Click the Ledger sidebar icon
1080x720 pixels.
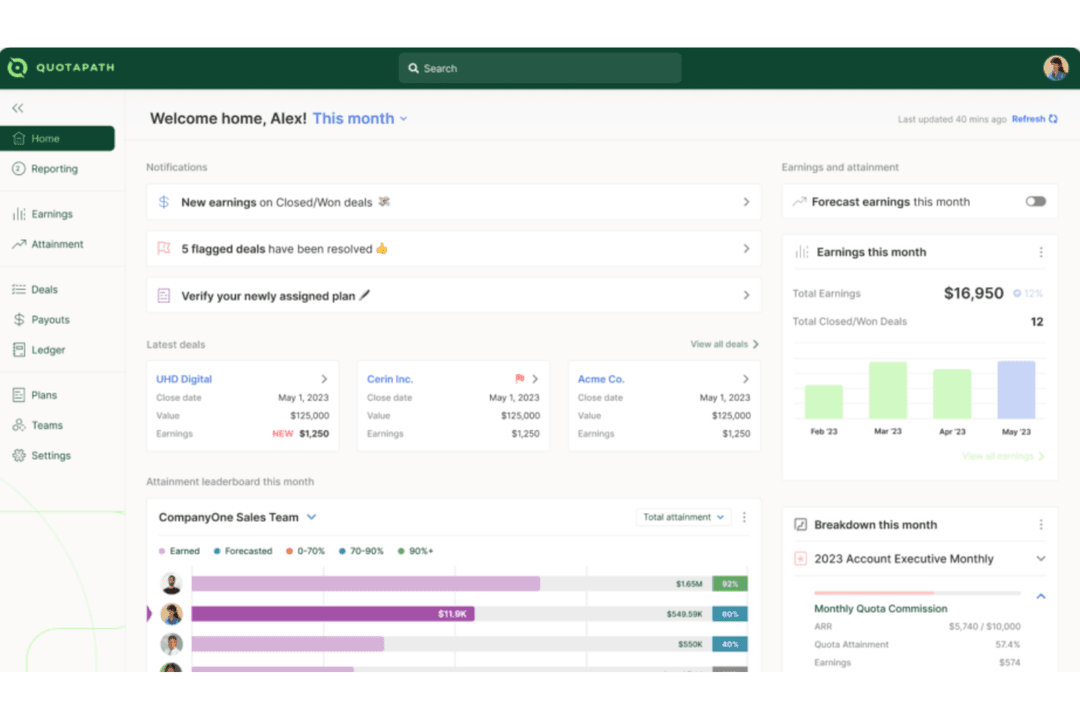click(x=19, y=350)
